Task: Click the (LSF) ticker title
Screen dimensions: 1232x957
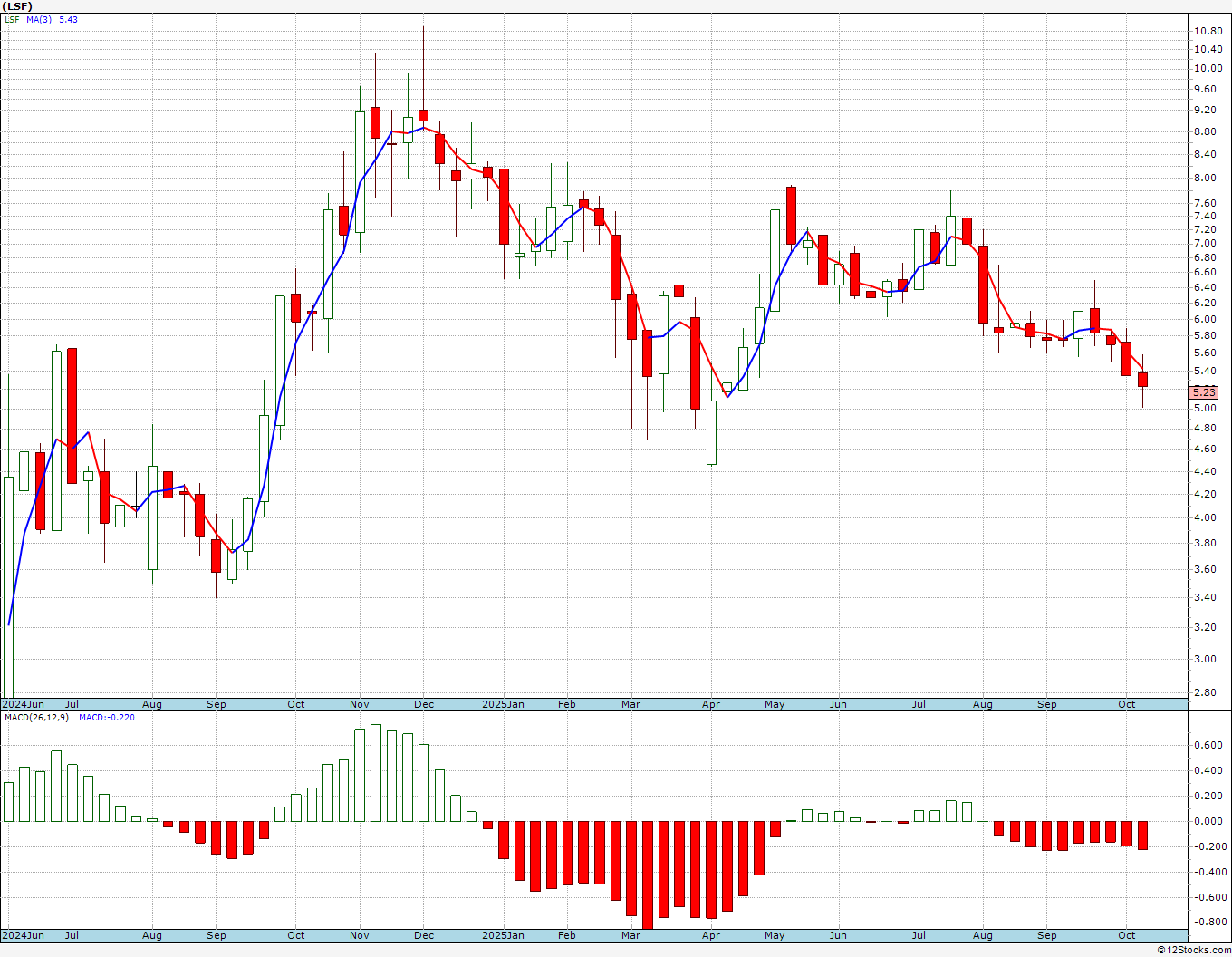Action: (x=17, y=6)
